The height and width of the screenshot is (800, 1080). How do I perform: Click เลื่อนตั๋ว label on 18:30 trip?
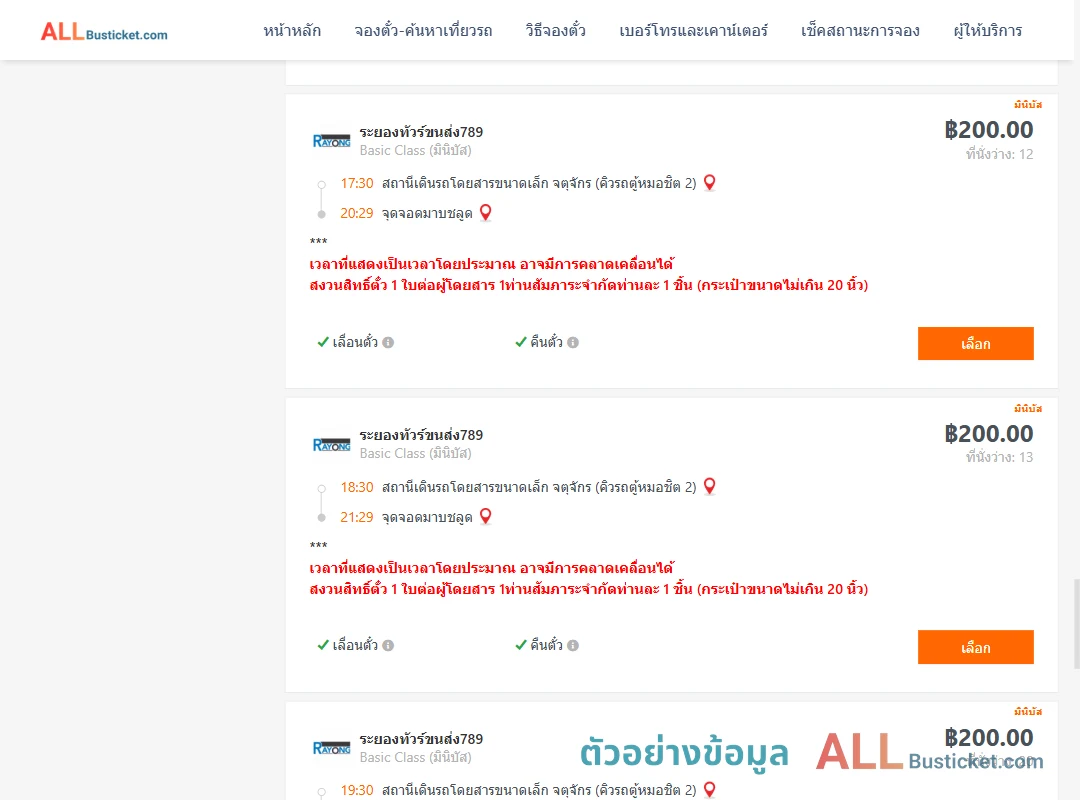pos(355,645)
